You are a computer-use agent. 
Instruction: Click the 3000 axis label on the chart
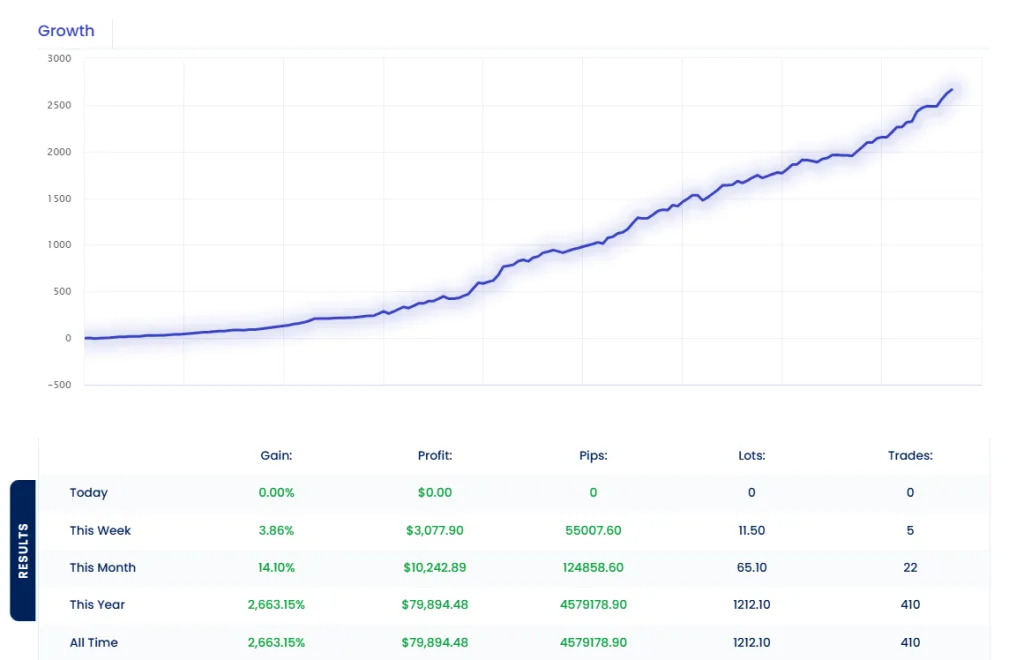59,58
